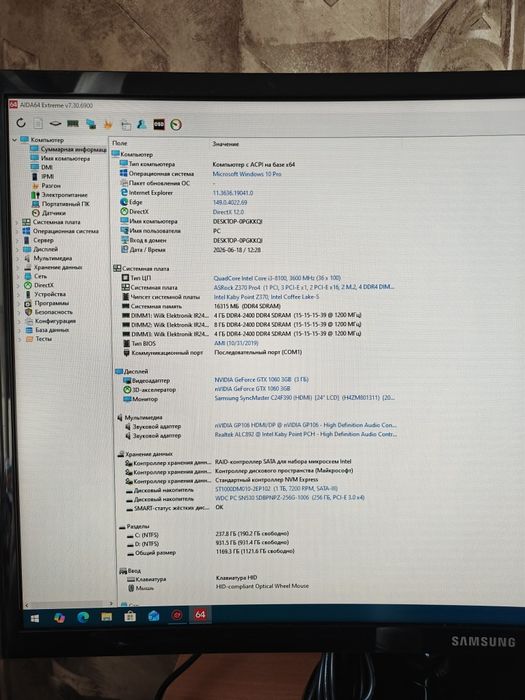Expand the Сеть tree node
The height and width of the screenshot is (700, 525).
18,276
